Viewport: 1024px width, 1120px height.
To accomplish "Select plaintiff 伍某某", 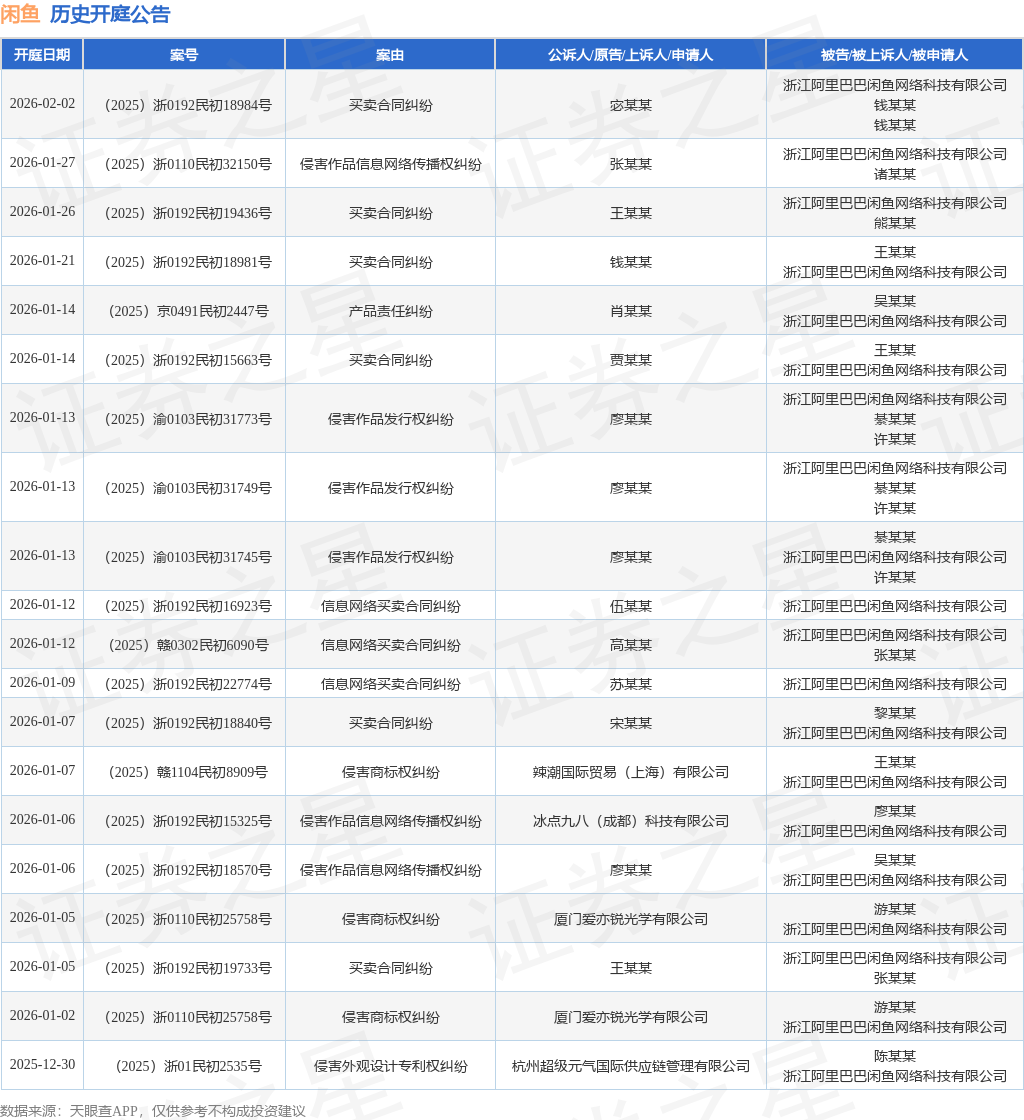I will (631, 606).
